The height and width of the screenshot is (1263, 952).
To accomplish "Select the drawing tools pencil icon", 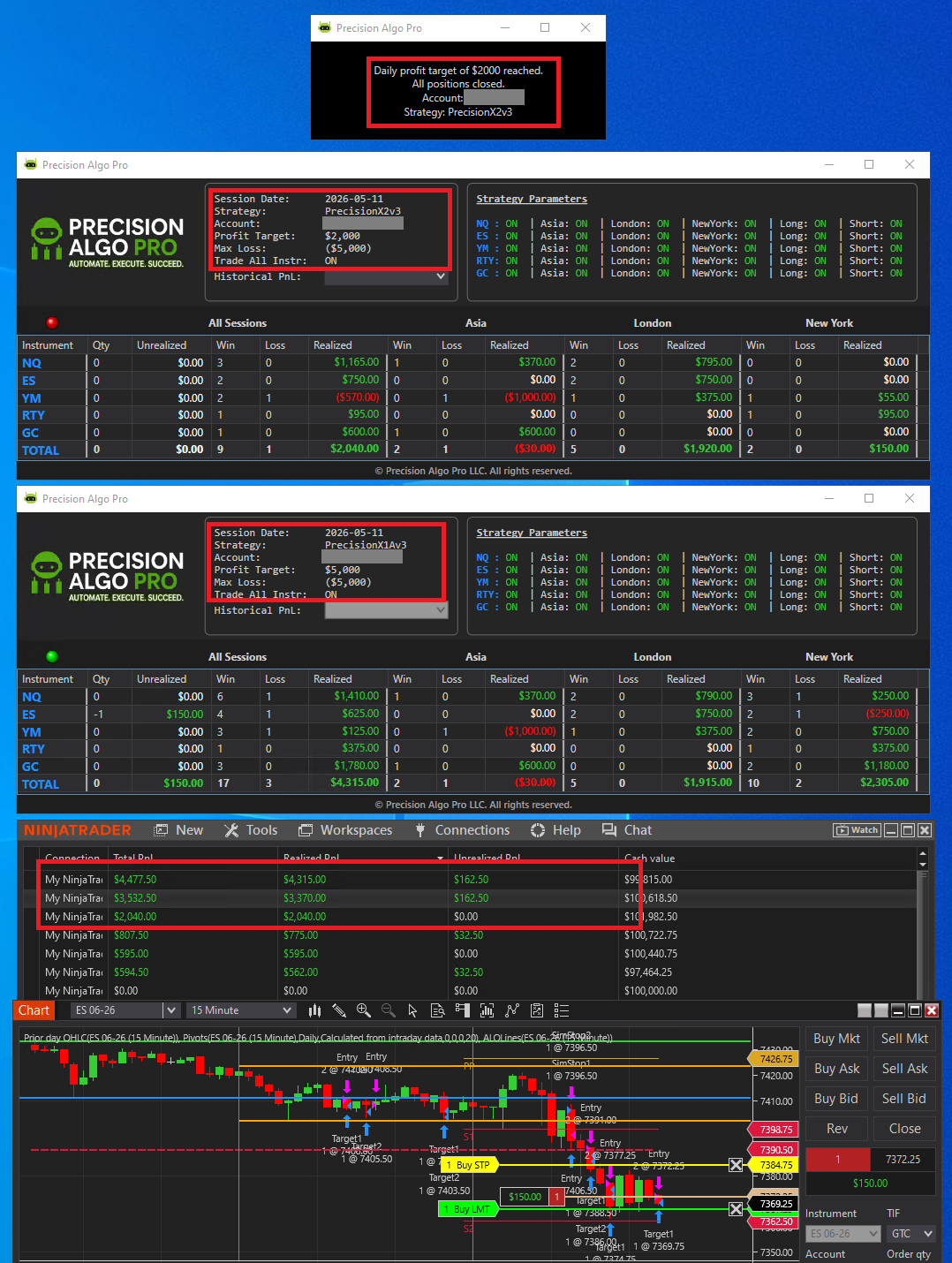I will (338, 1010).
